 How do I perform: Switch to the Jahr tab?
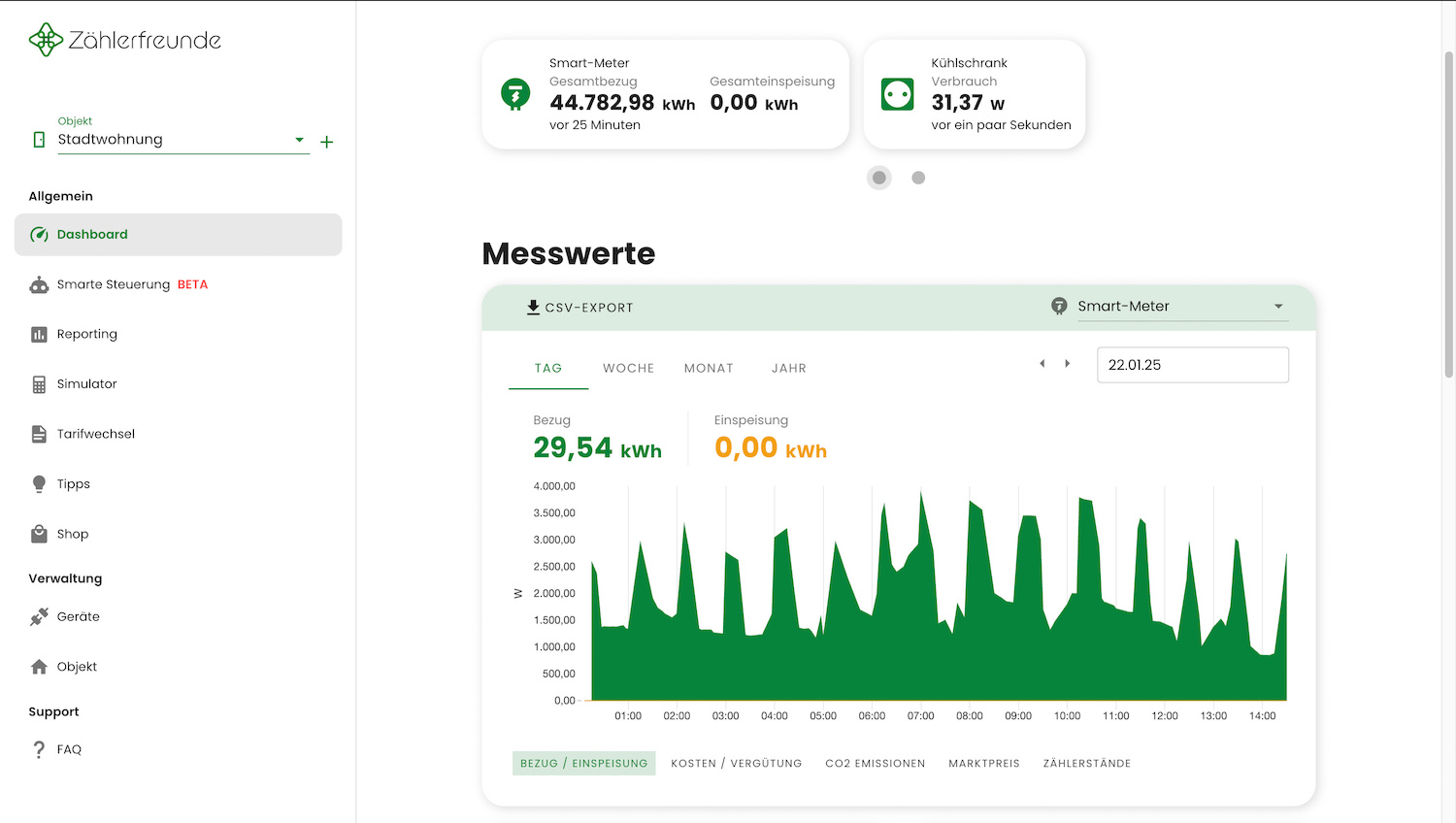(788, 369)
